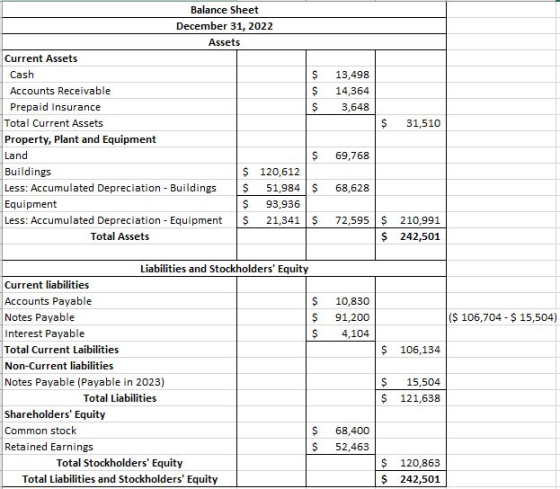
Task: Select the Retained Earnings value 52,463
Action: tap(352, 447)
